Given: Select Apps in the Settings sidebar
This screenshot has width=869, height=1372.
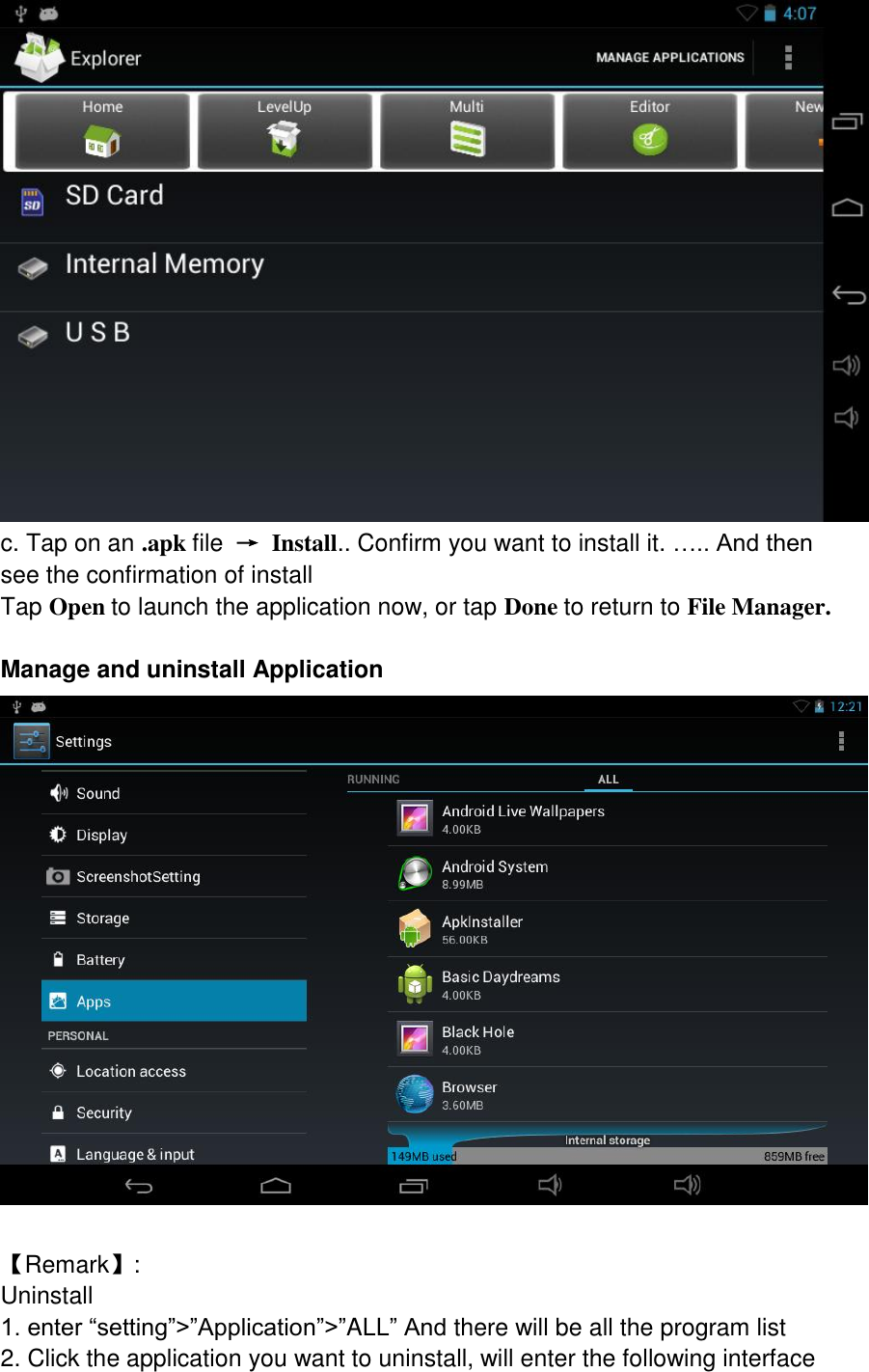Looking at the screenshot, I should [x=174, y=1001].
